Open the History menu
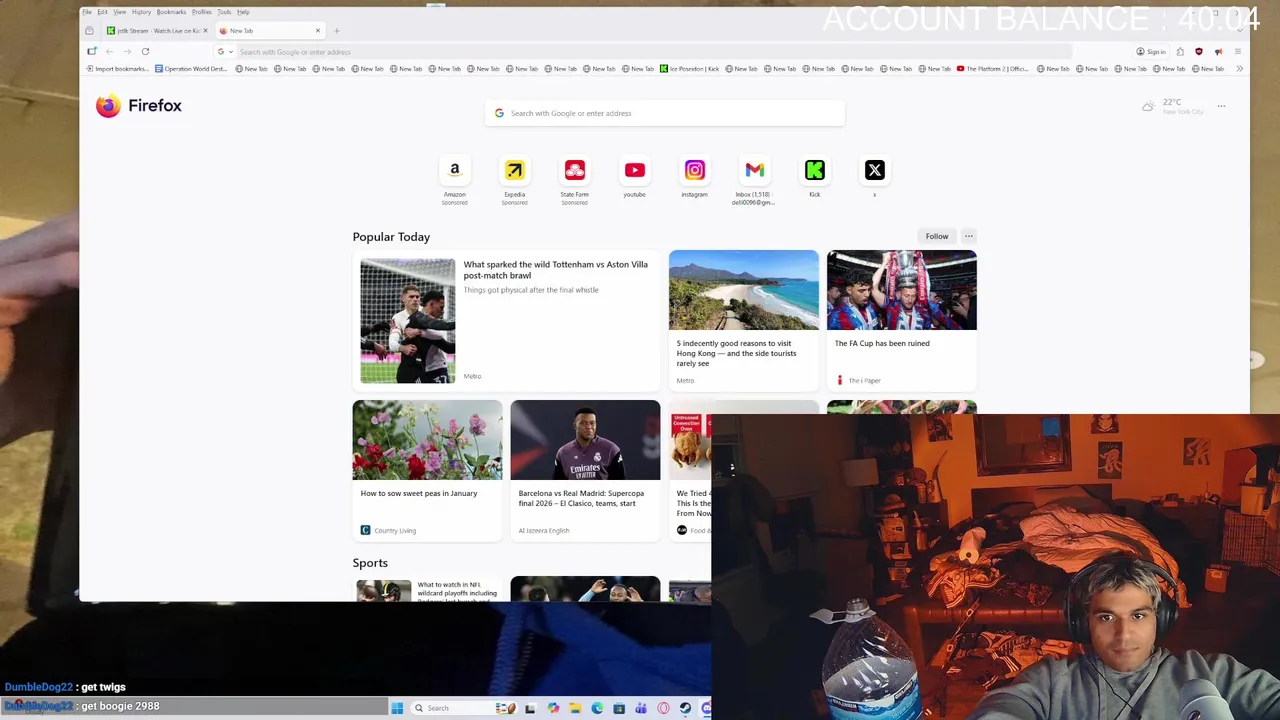The image size is (1280, 720). 141,12
